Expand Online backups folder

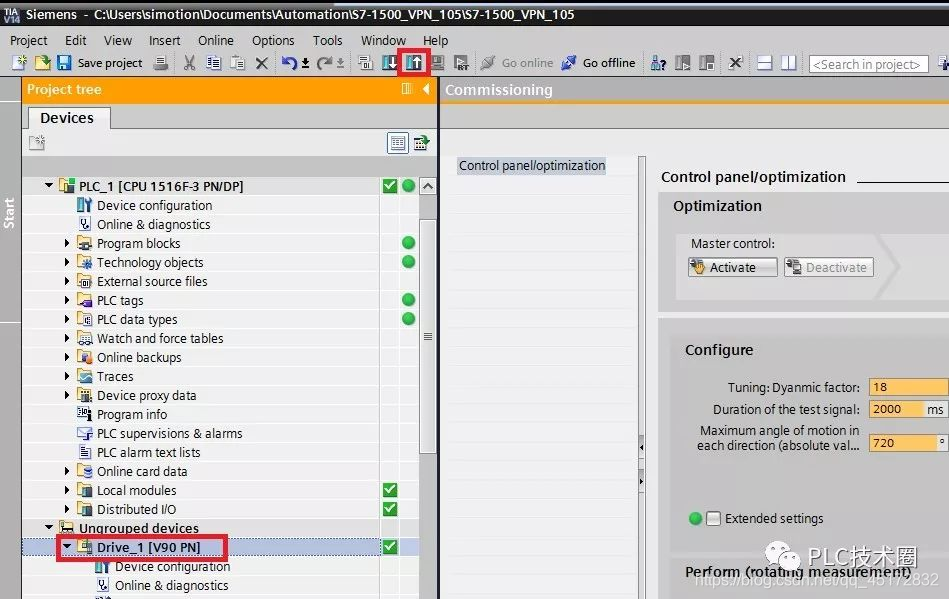point(67,357)
